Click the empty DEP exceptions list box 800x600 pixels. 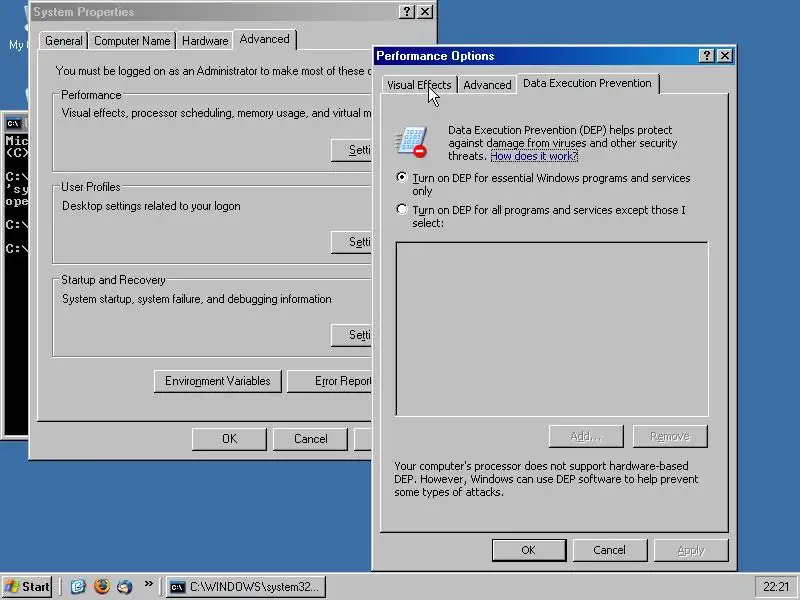(552, 329)
